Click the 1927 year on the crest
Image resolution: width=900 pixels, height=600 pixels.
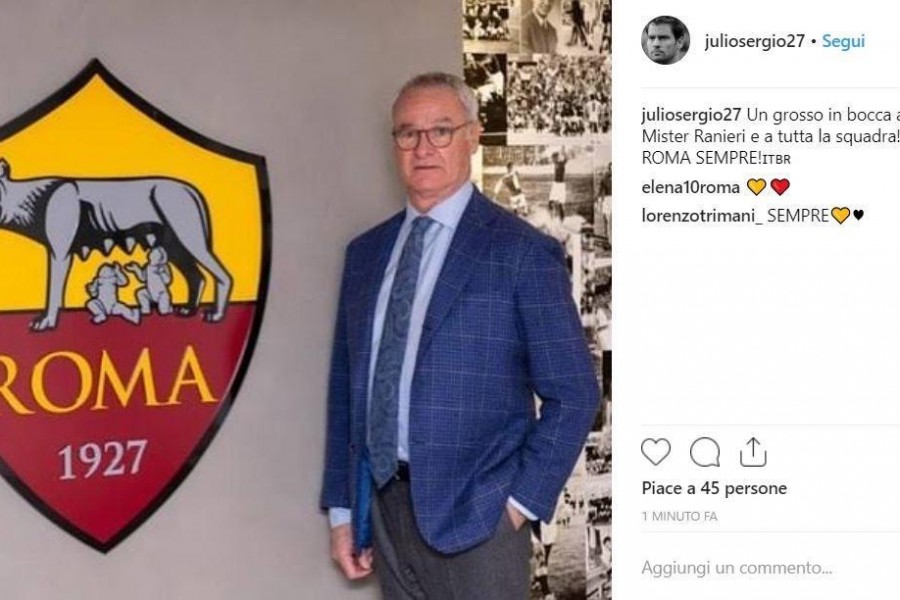click(103, 459)
